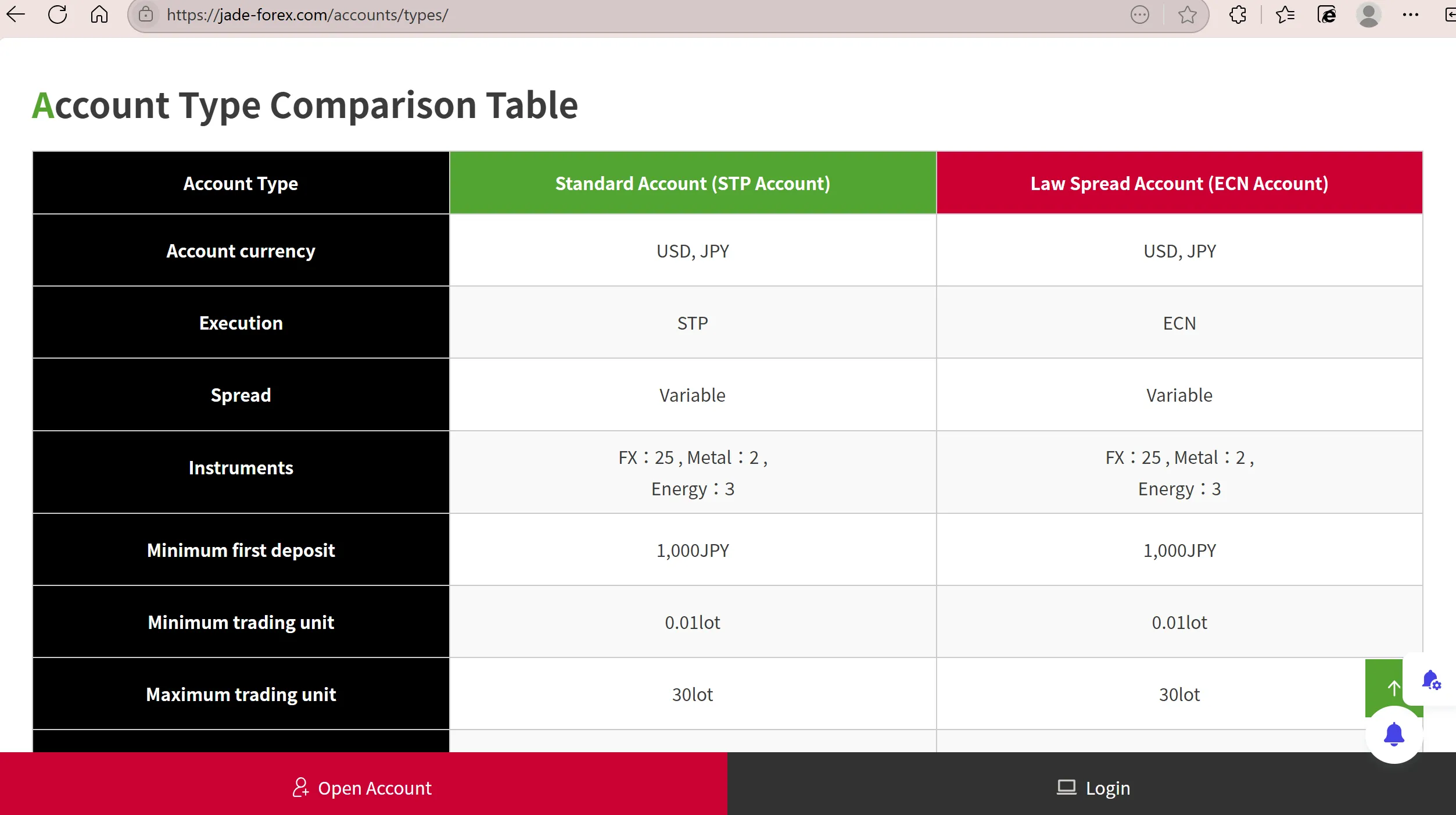
Task: Click the green back-to-top arrow
Action: (x=1384, y=688)
